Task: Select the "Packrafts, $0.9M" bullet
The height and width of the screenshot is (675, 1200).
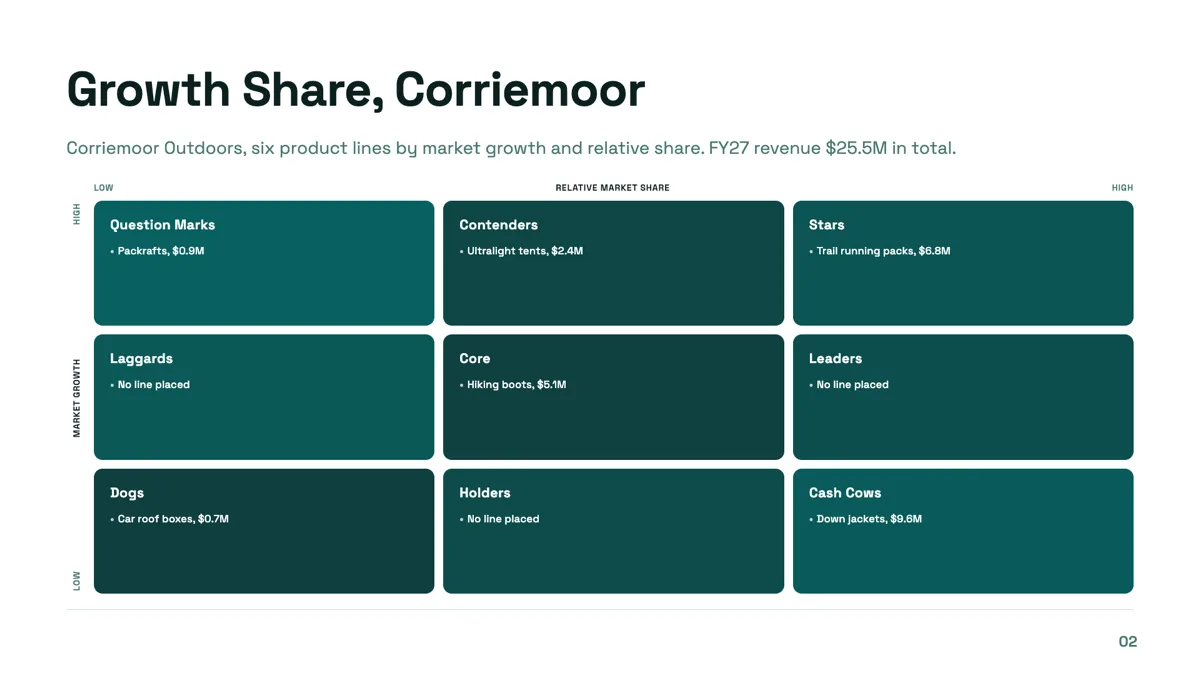Action: [x=161, y=251]
